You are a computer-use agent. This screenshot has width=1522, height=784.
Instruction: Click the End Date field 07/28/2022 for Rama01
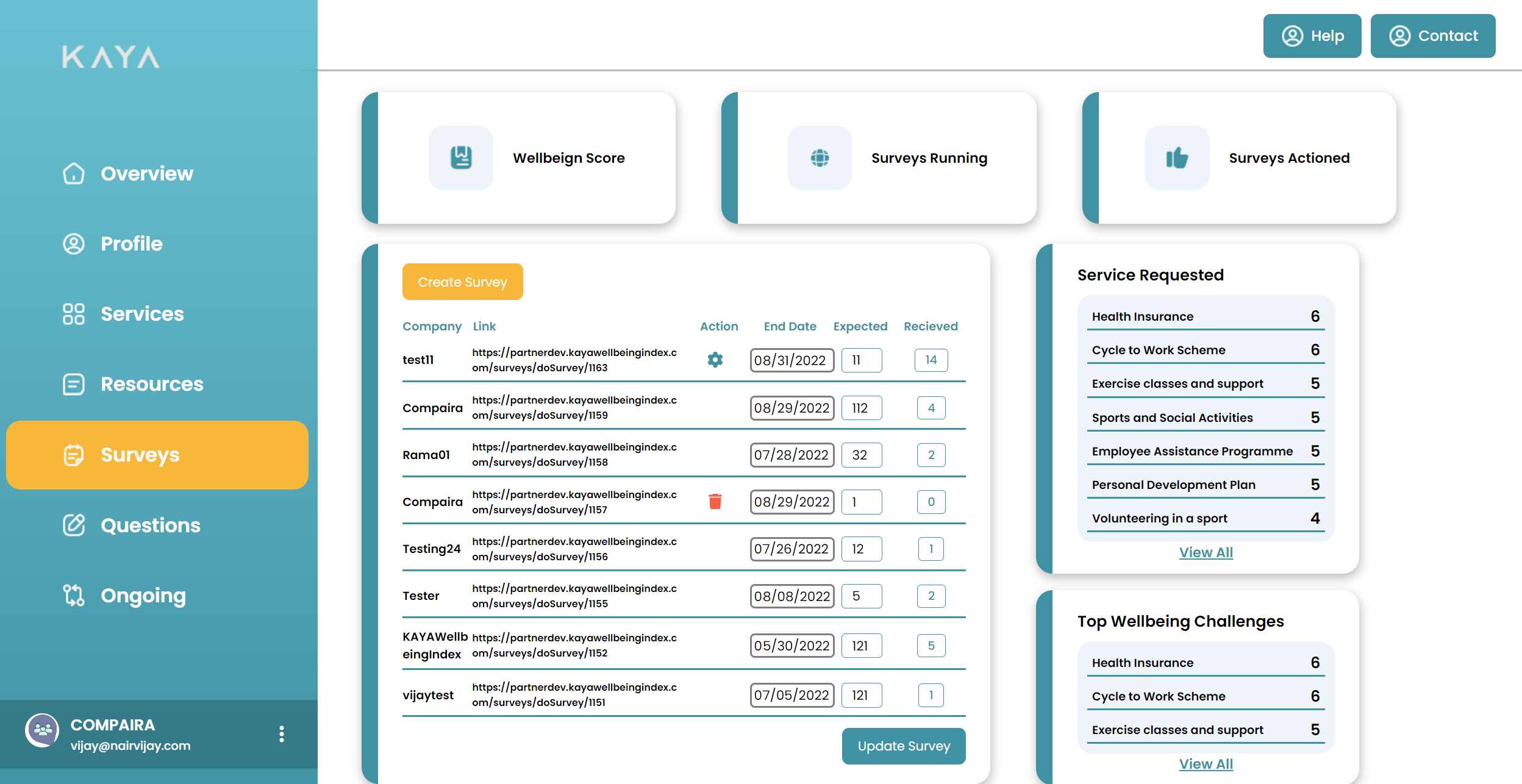[792, 455]
